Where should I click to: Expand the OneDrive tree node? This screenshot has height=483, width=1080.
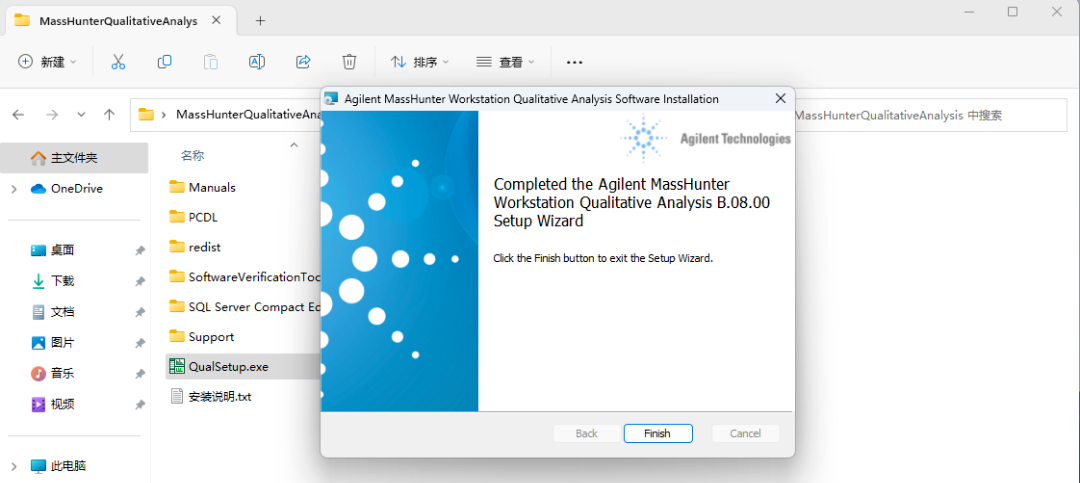tap(14, 189)
